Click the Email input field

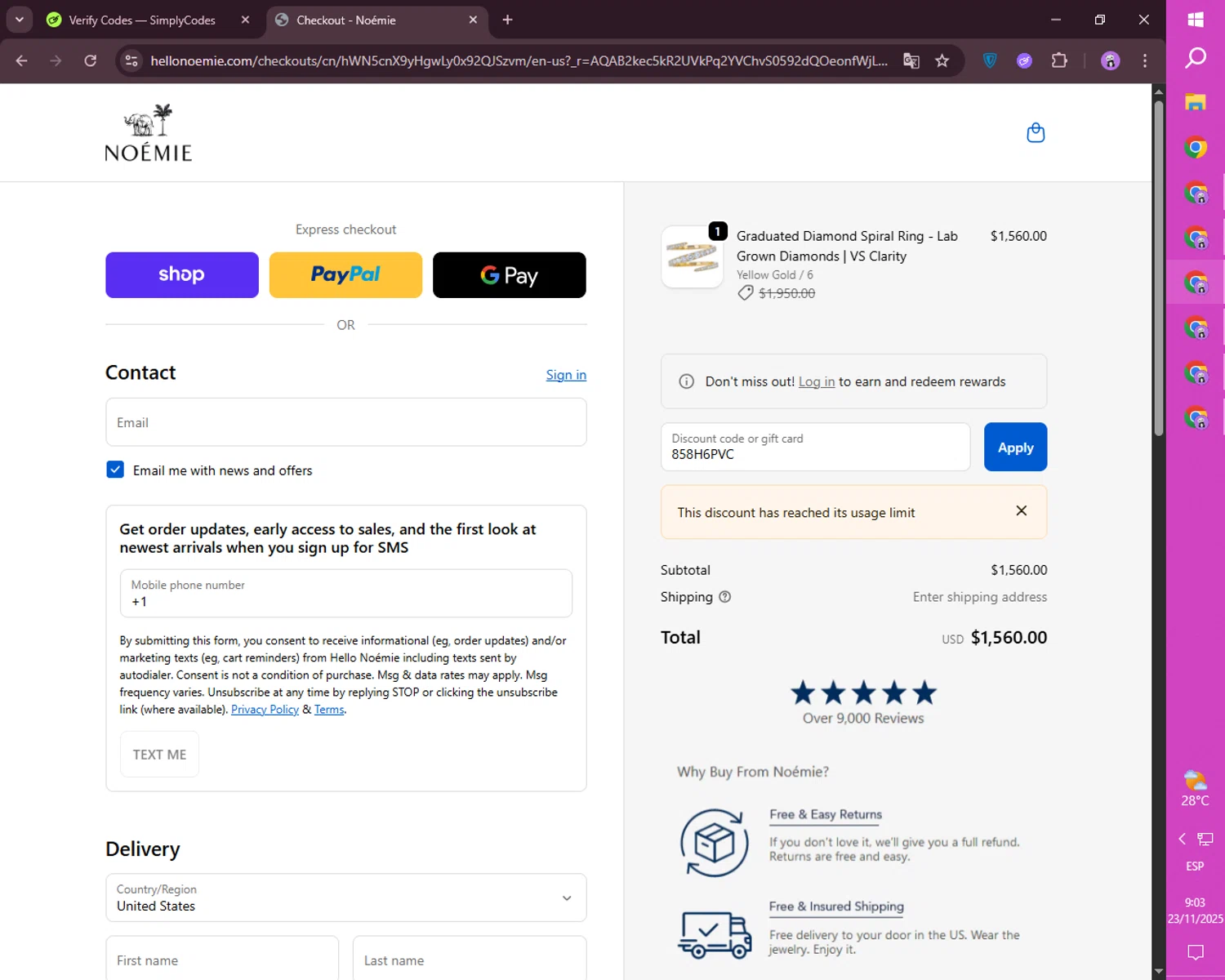(345, 422)
